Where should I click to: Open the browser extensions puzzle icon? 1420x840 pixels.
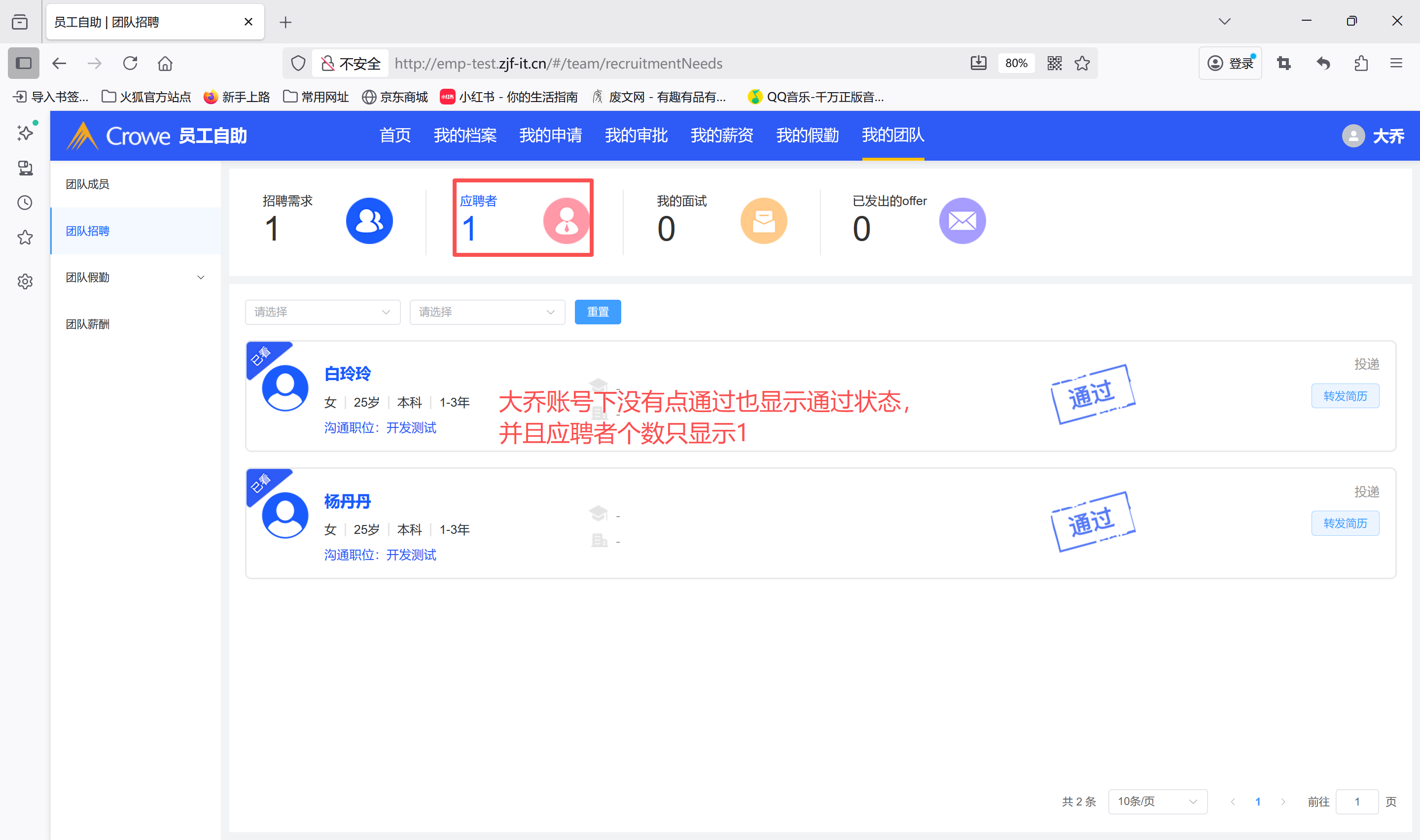pos(1361,64)
